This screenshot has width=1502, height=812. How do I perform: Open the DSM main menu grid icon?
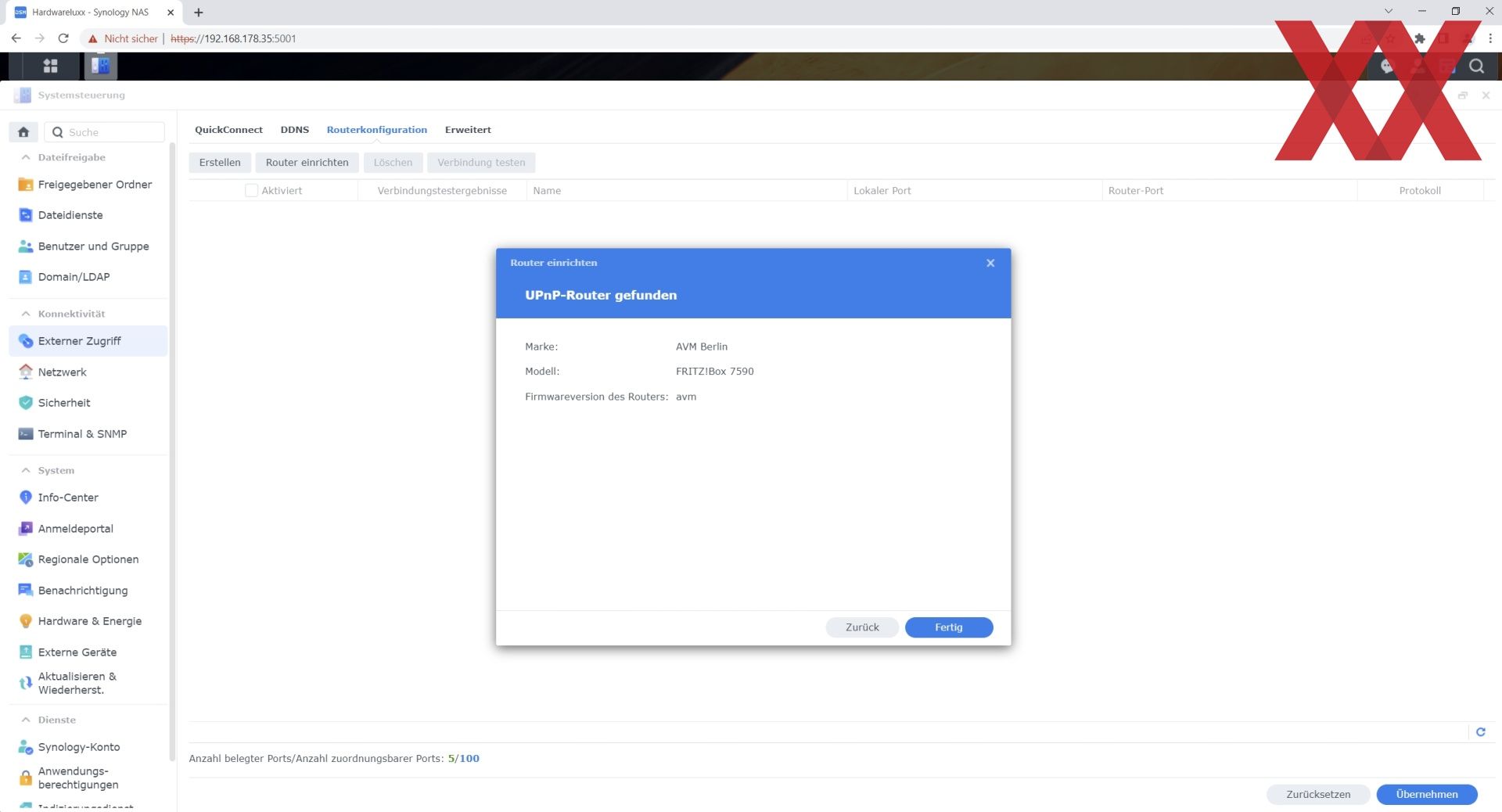click(x=50, y=66)
